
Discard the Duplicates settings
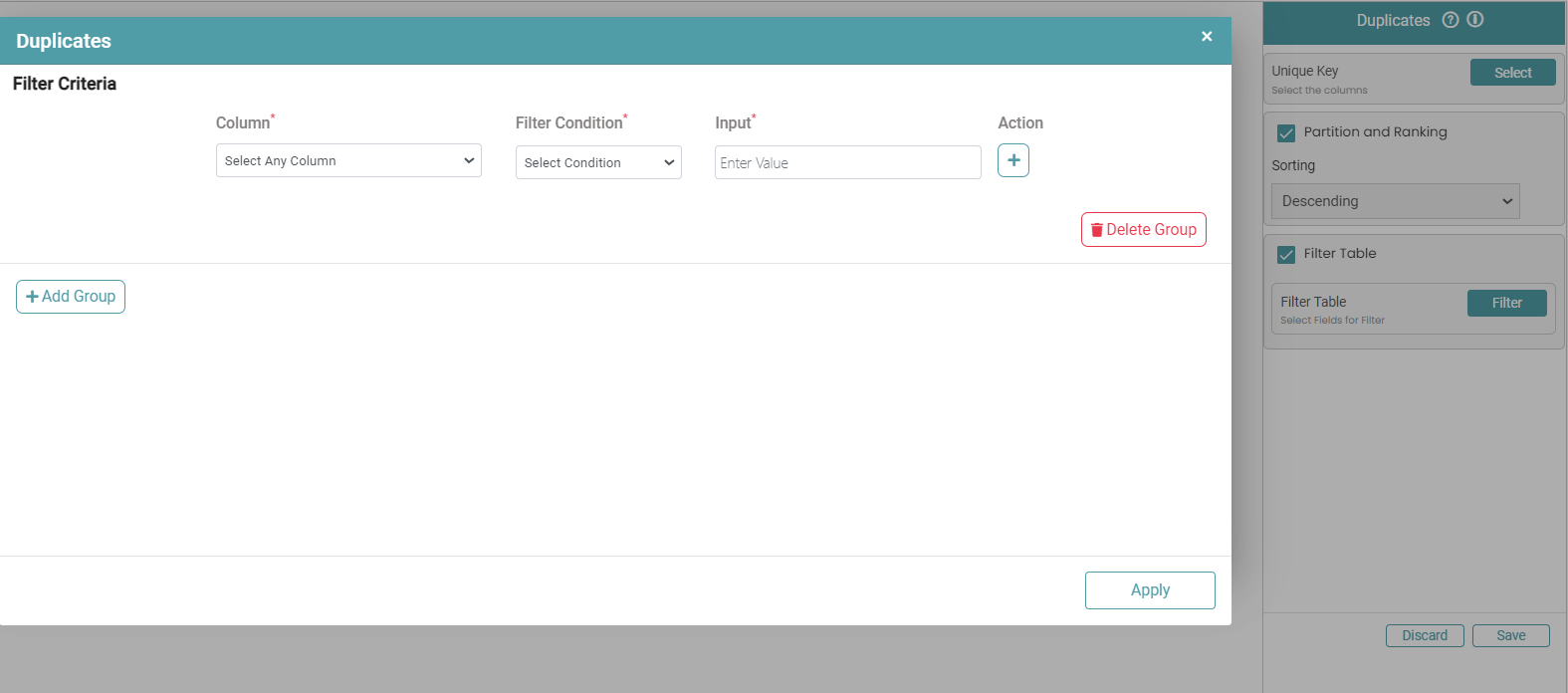[1425, 635]
